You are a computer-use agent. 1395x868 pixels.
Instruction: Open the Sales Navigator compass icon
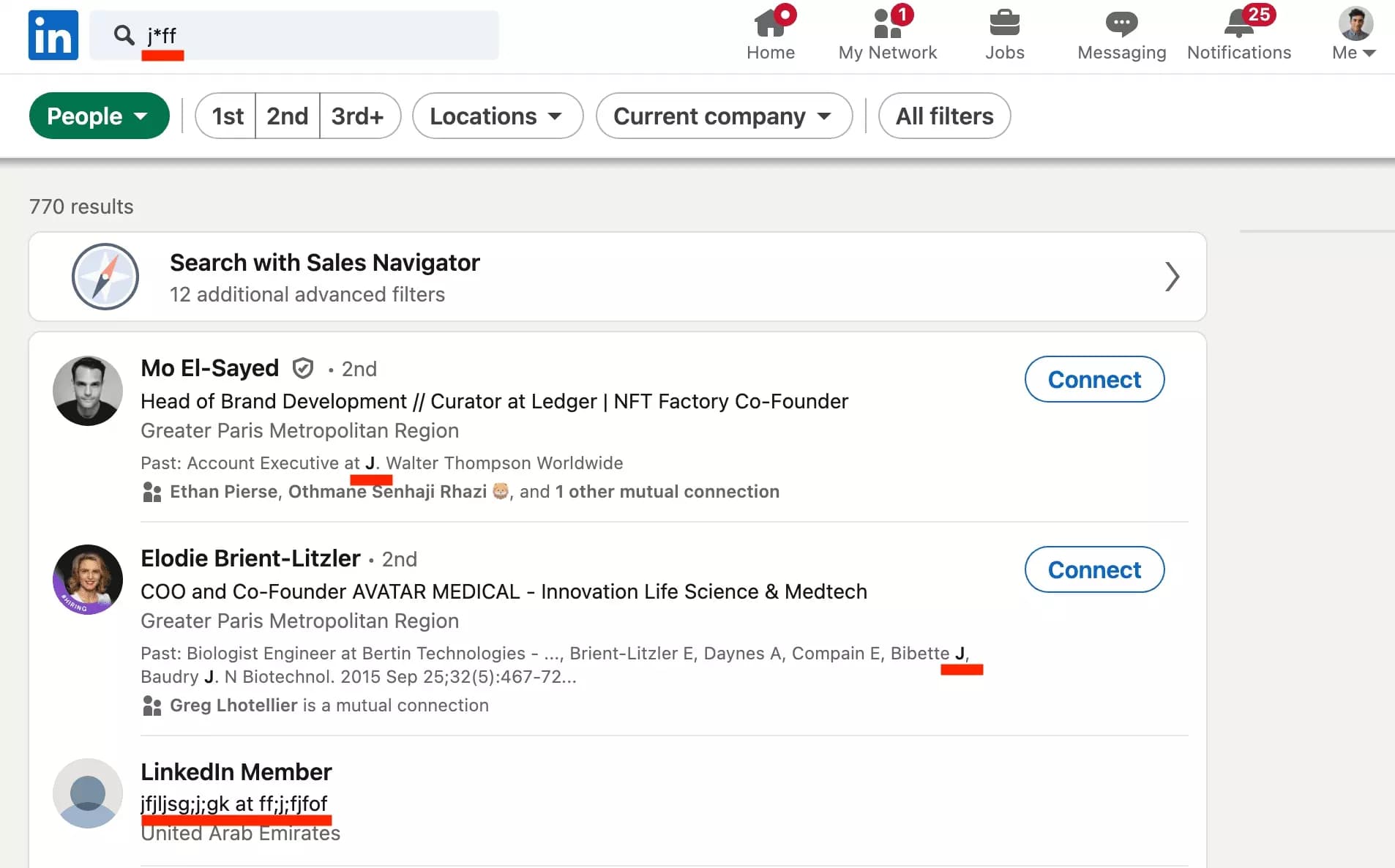coord(105,277)
